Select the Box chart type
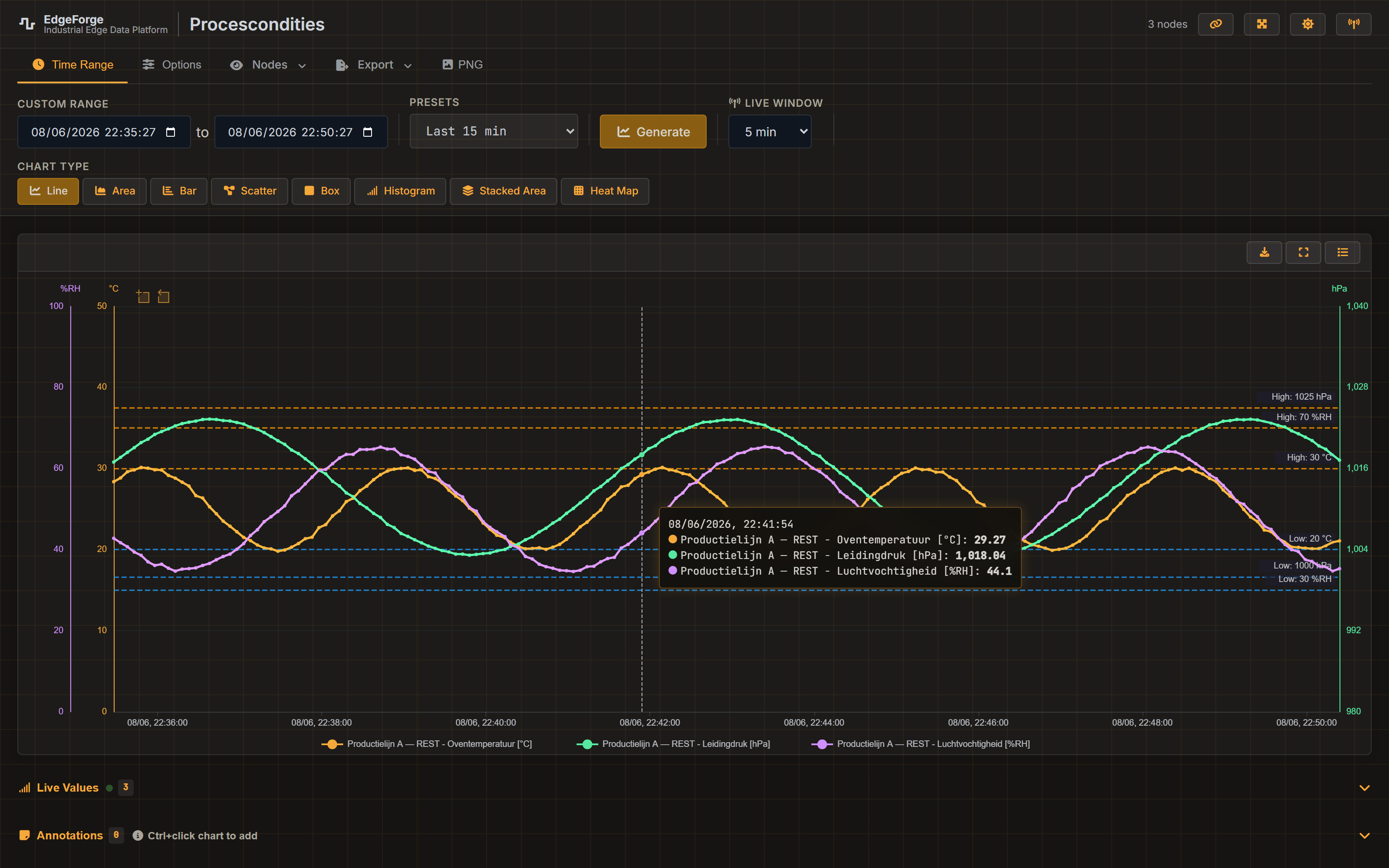Image resolution: width=1389 pixels, height=868 pixels. [x=321, y=191]
